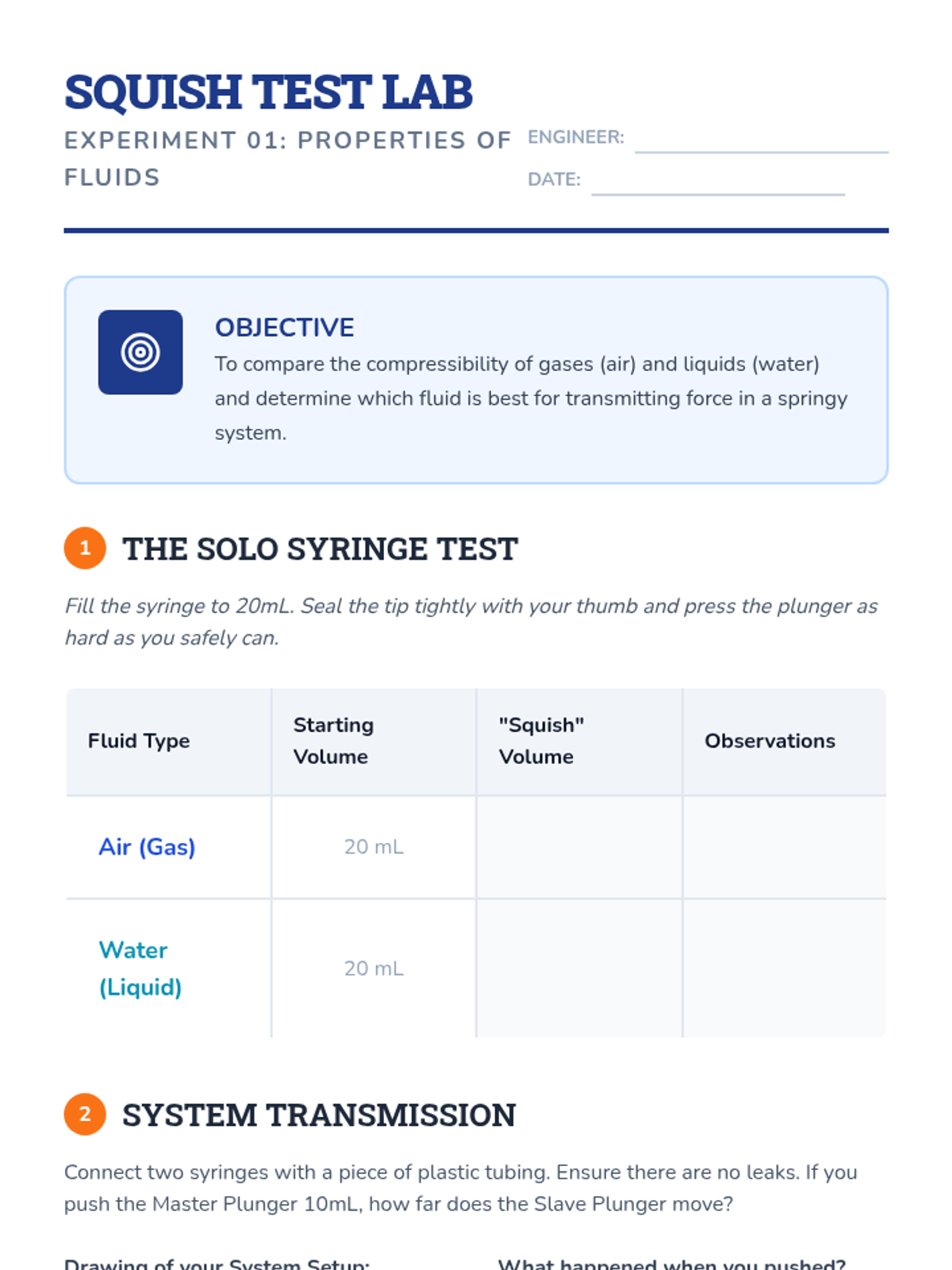The width and height of the screenshot is (952, 1270).
Task: Click the orange number 2 badge
Action: (x=85, y=1114)
